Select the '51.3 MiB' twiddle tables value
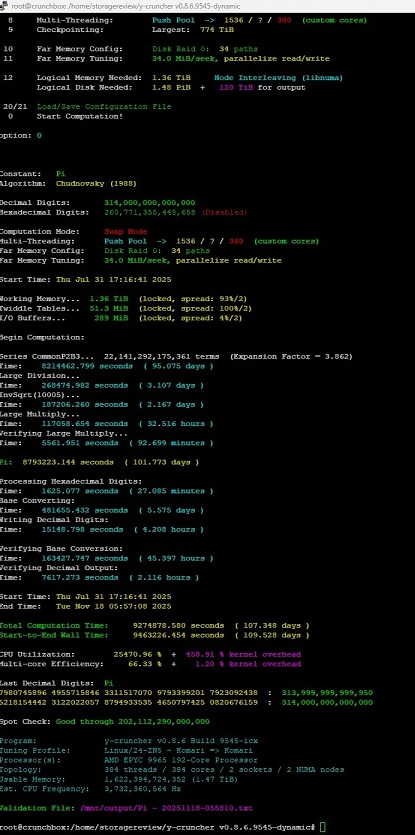Viewport: 415px width, 835px height. coord(111,309)
